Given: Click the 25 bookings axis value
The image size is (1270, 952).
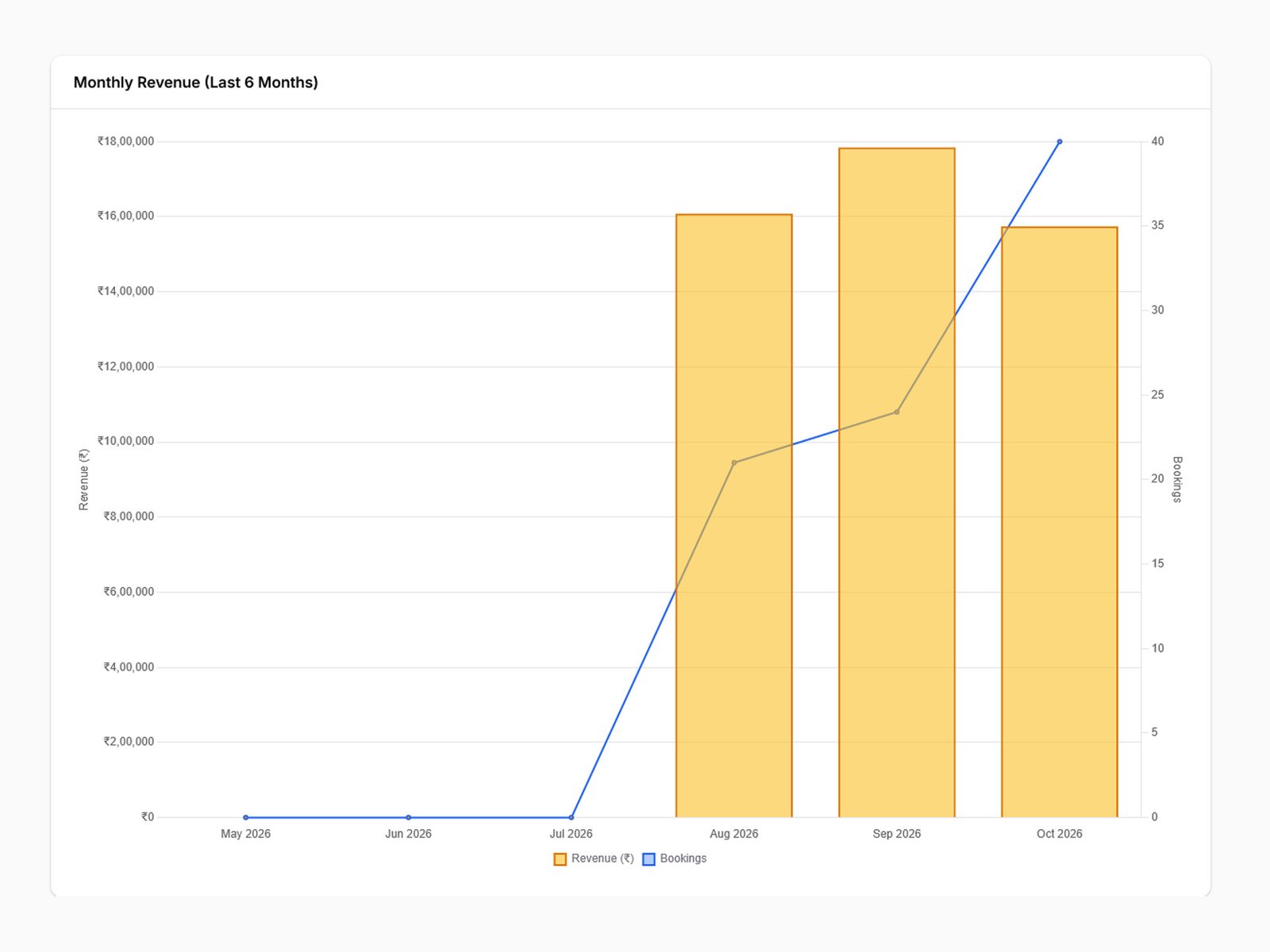Looking at the screenshot, I should pos(1157,395).
